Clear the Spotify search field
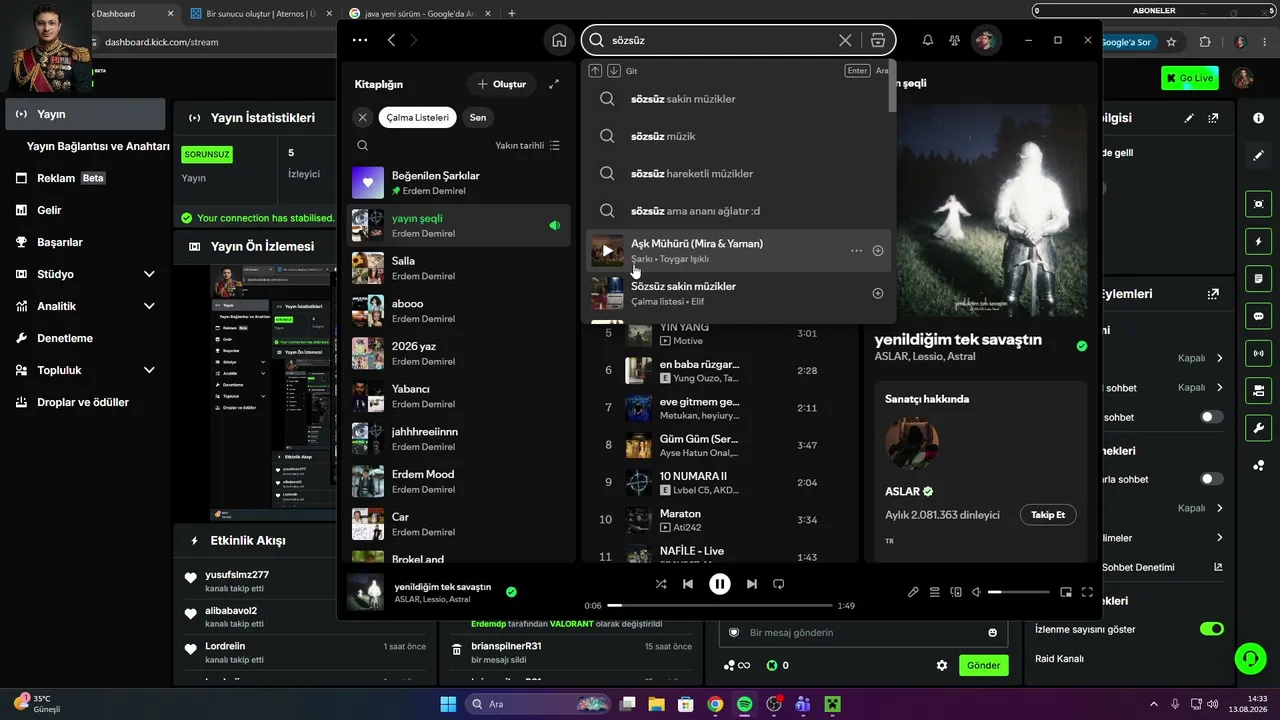Screen dimensions: 1280x720 point(845,40)
